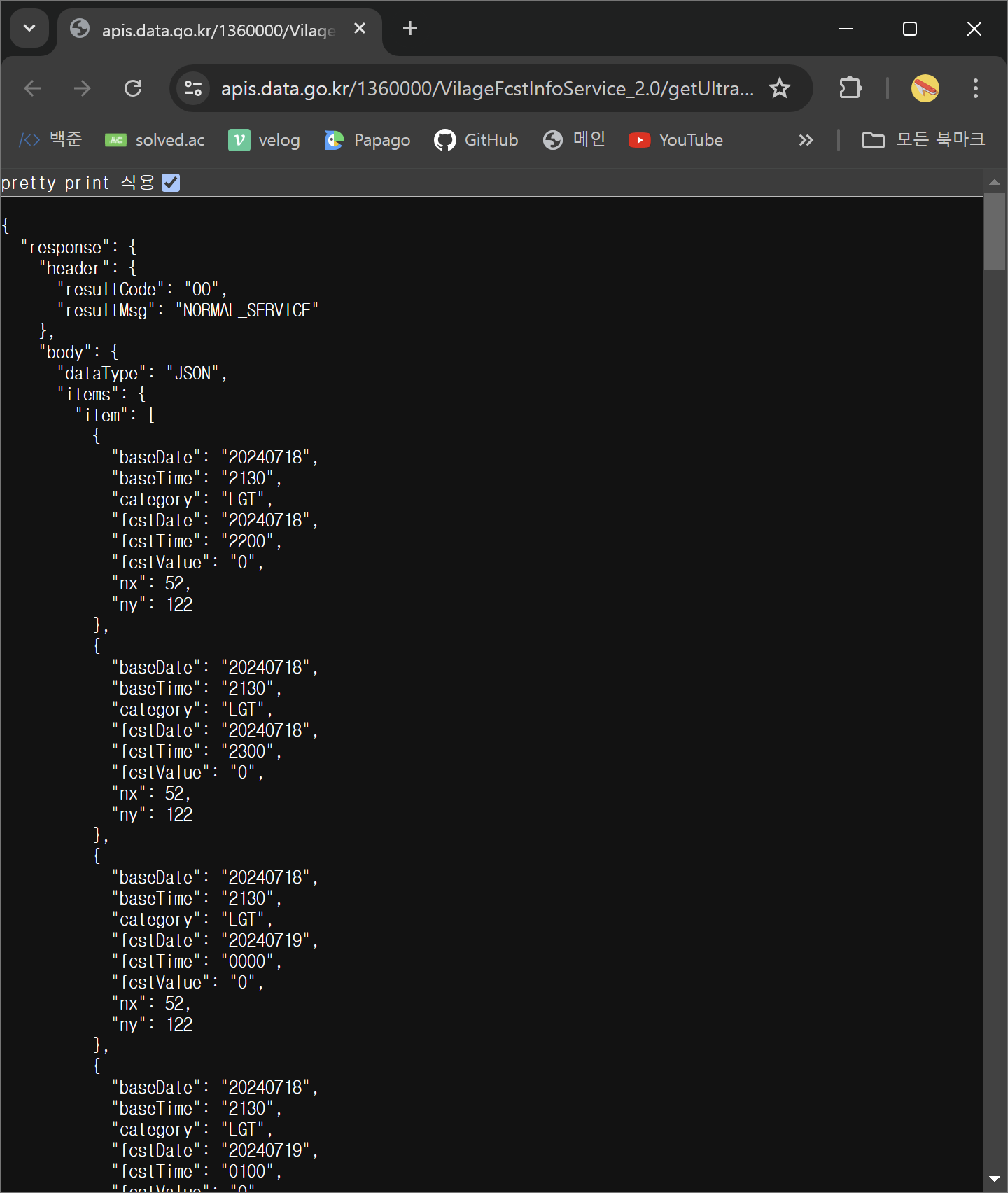Open the Chrome profile avatar
Image resolution: width=1008 pixels, height=1193 pixels.
point(925,88)
